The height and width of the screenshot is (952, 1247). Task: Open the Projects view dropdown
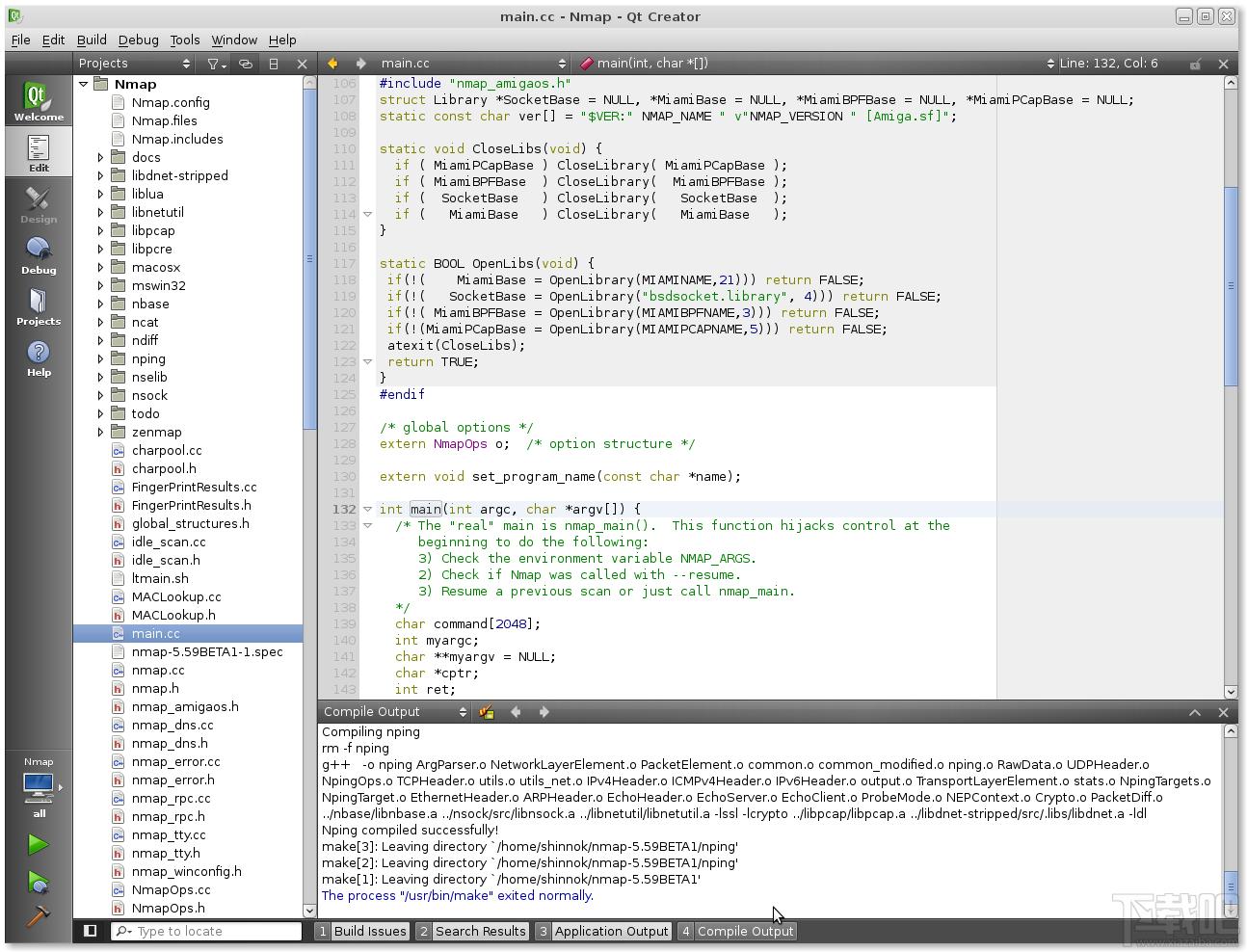(x=135, y=64)
